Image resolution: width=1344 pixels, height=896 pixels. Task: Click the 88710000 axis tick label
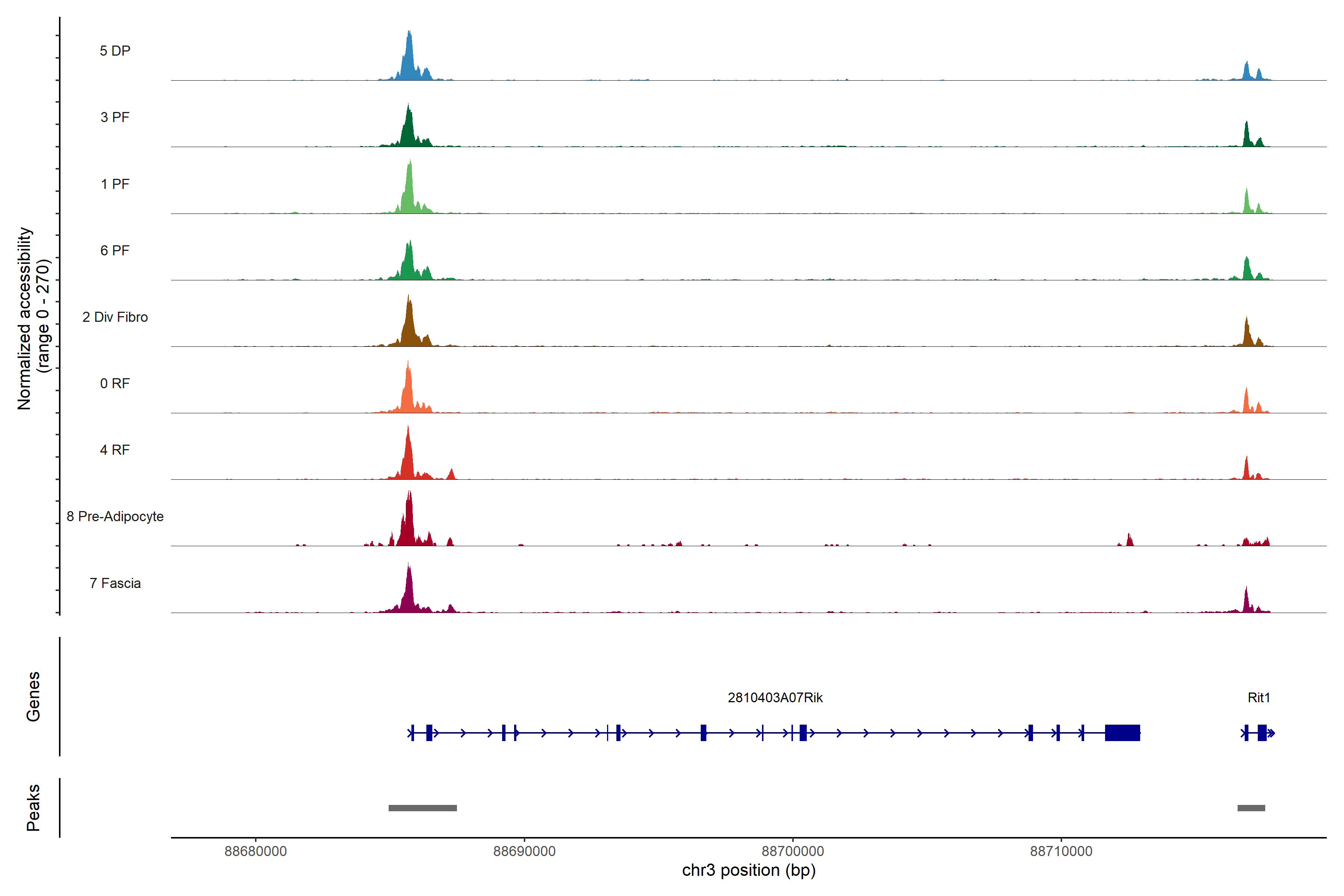point(1061,851)
